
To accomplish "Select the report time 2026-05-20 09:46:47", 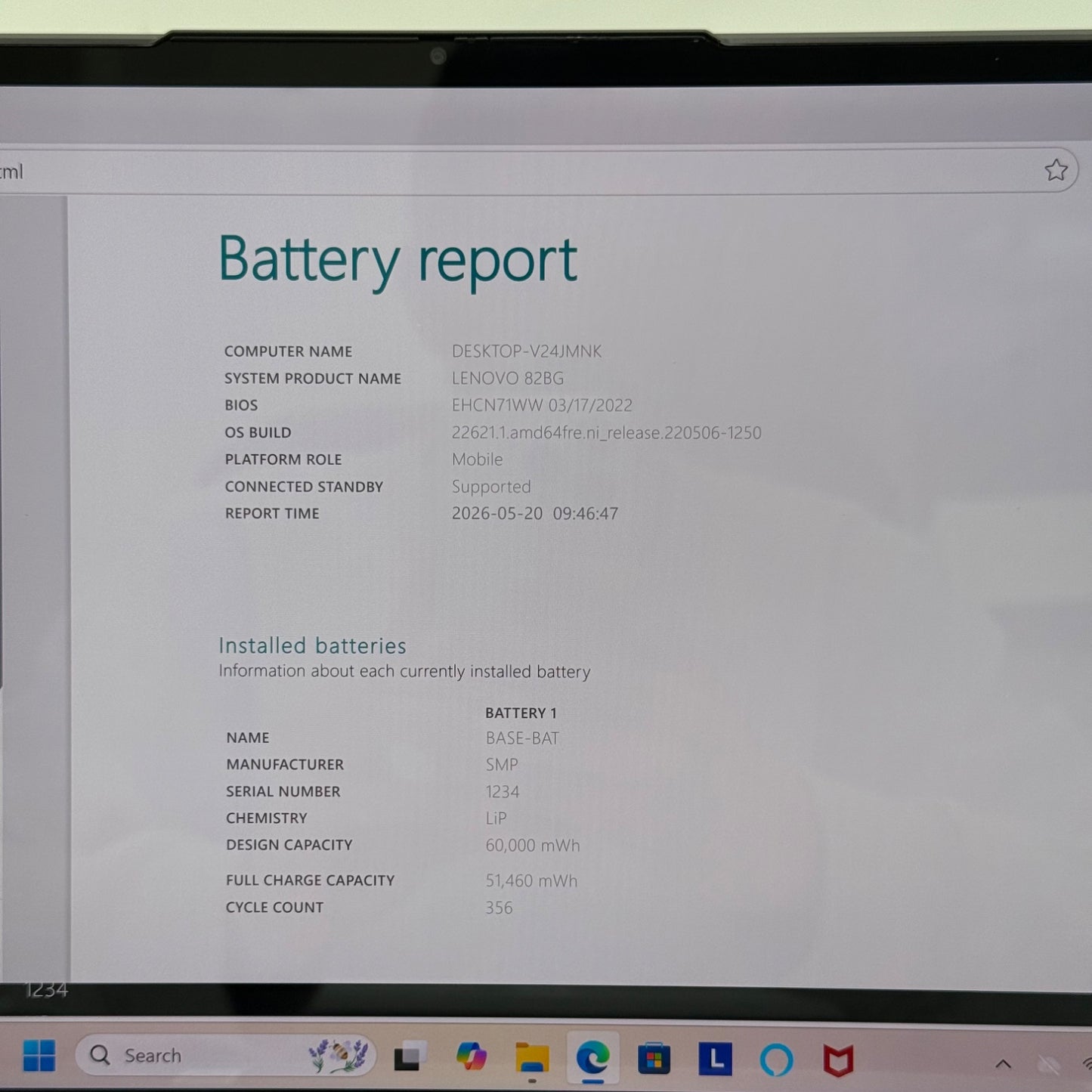I will click(535, 514).
